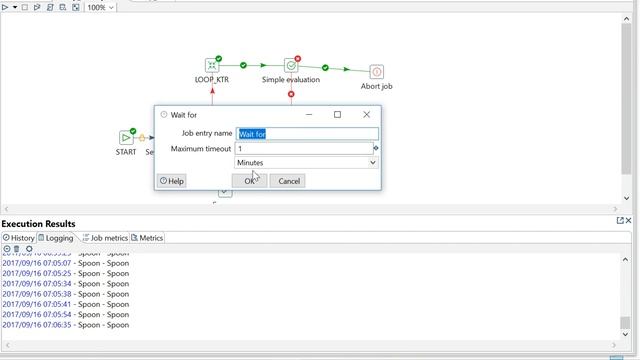
Task: Click the green check hop icon after LOOP_KTR
Action: tap(243, 65)
